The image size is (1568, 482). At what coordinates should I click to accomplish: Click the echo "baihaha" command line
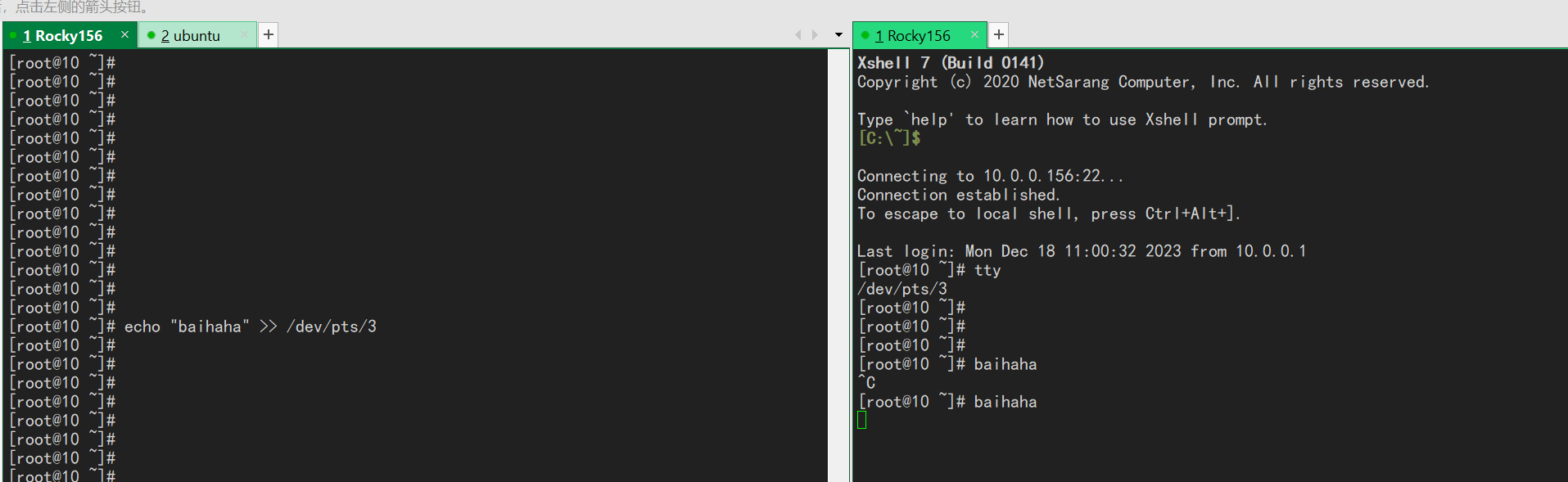[193, 327]
